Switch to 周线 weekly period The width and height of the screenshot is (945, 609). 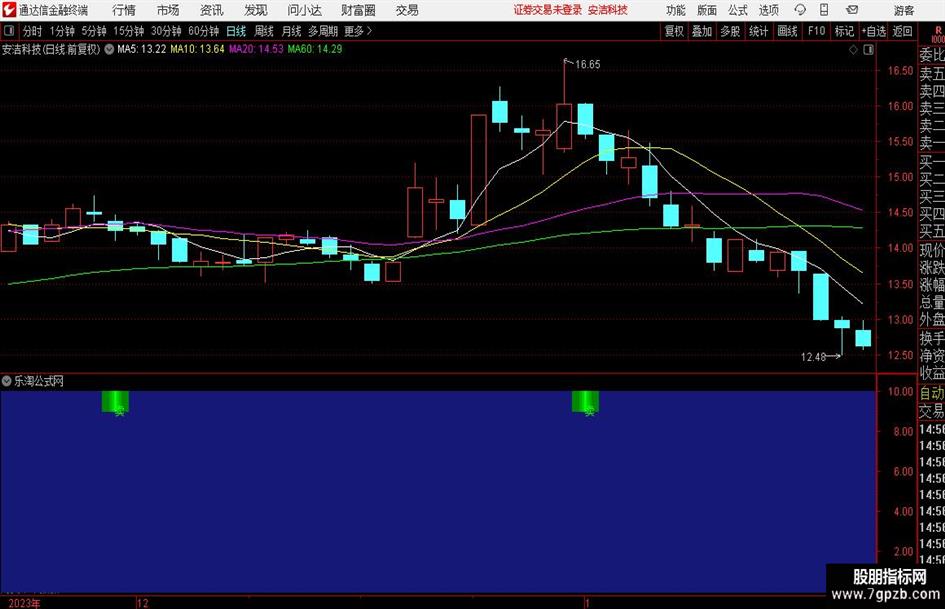[264, 31]
